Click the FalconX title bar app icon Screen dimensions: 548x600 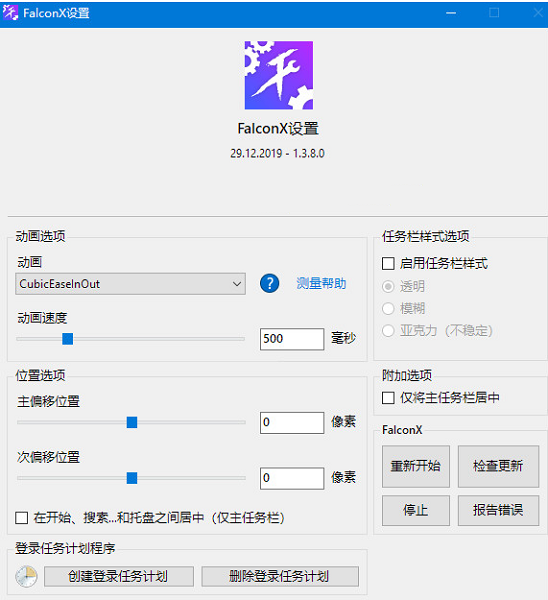(x=10, y=13)
